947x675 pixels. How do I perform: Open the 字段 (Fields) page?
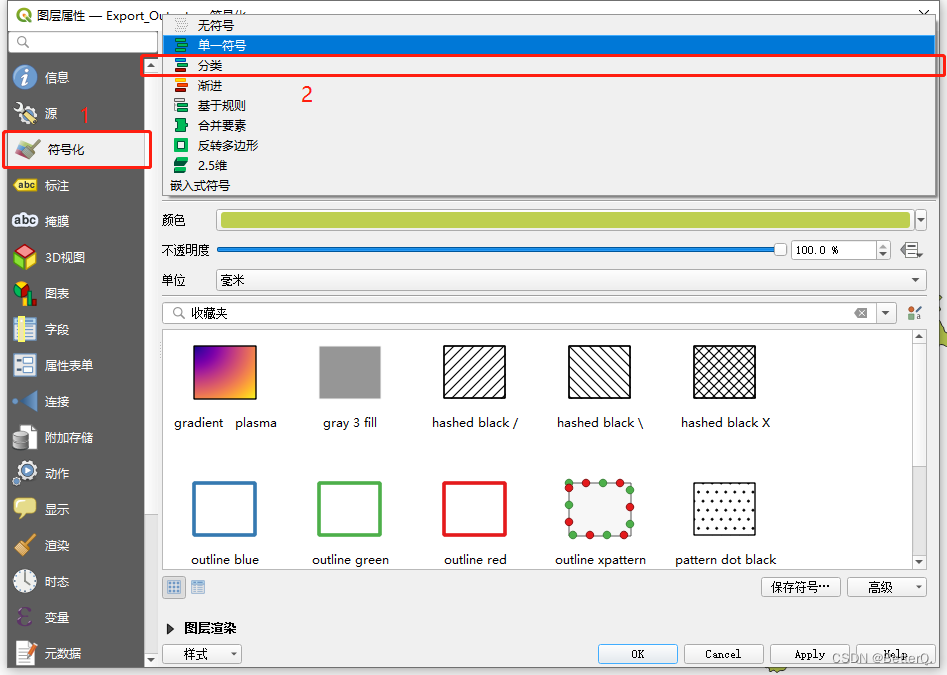coord(75,329)
